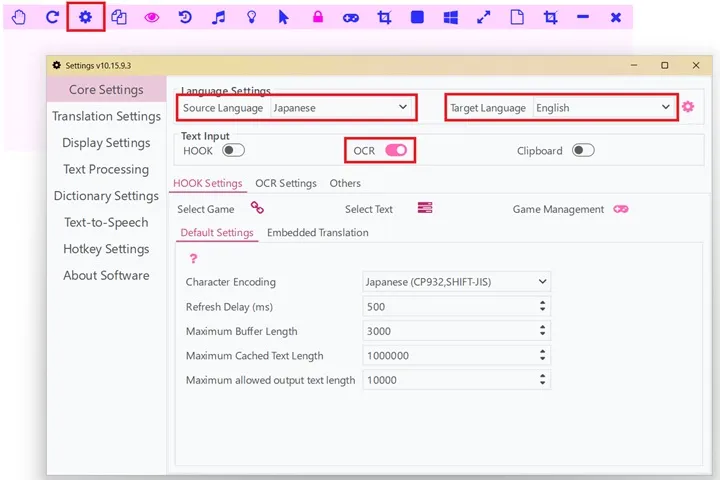Click the copy-to-clipboard icon in toolbar
Image resolution: width=720 pixels, height=480 pixels.
[x=119, y=17]
